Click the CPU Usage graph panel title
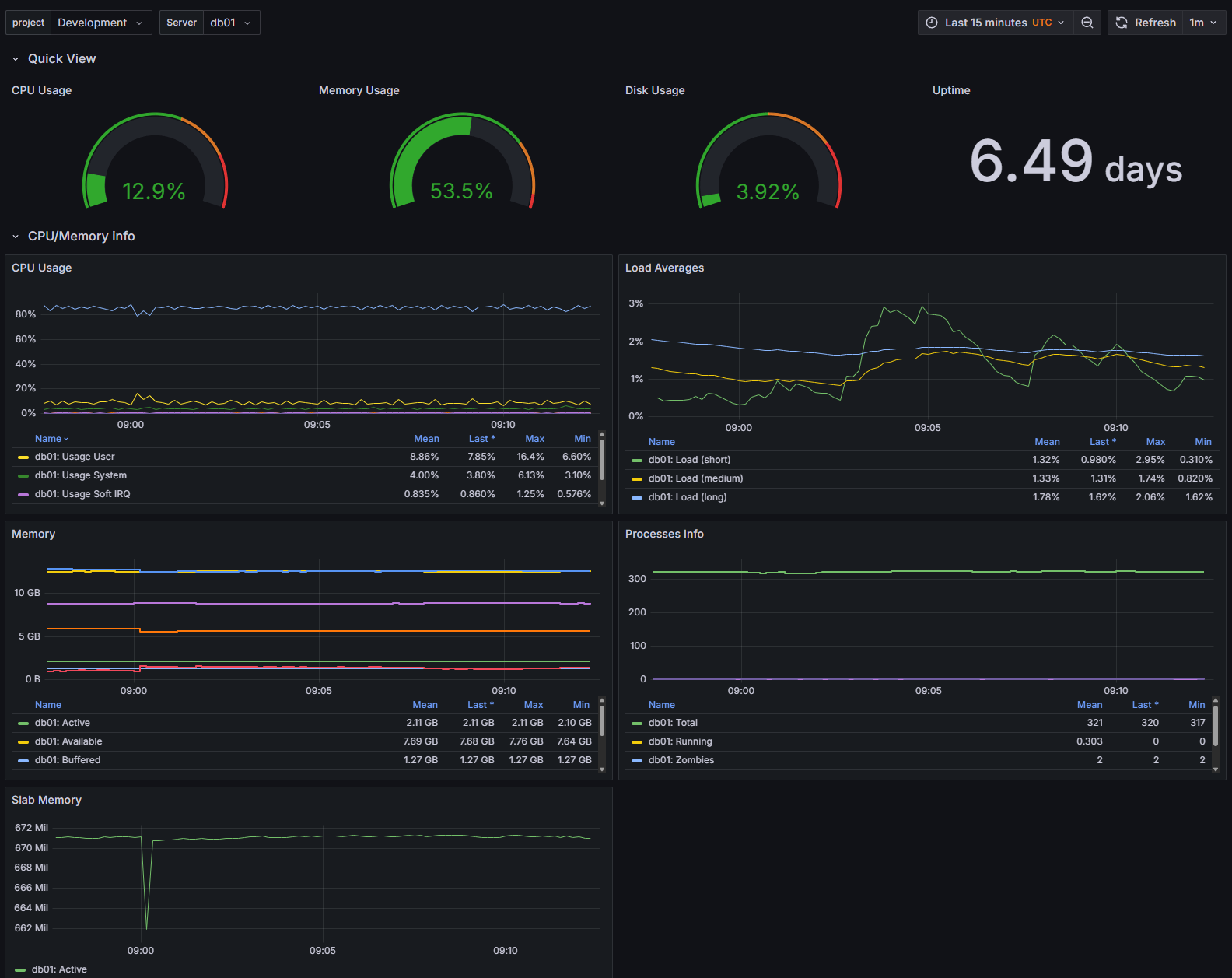This screenshot has height=978, width=1232. pyautogui.click(x=42, y=268)
